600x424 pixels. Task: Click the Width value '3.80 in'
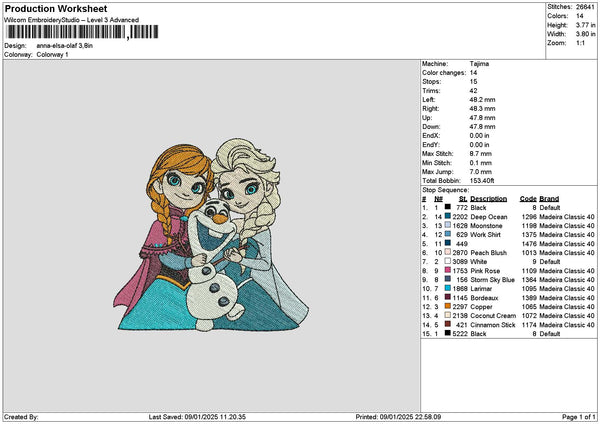point(585,34)
